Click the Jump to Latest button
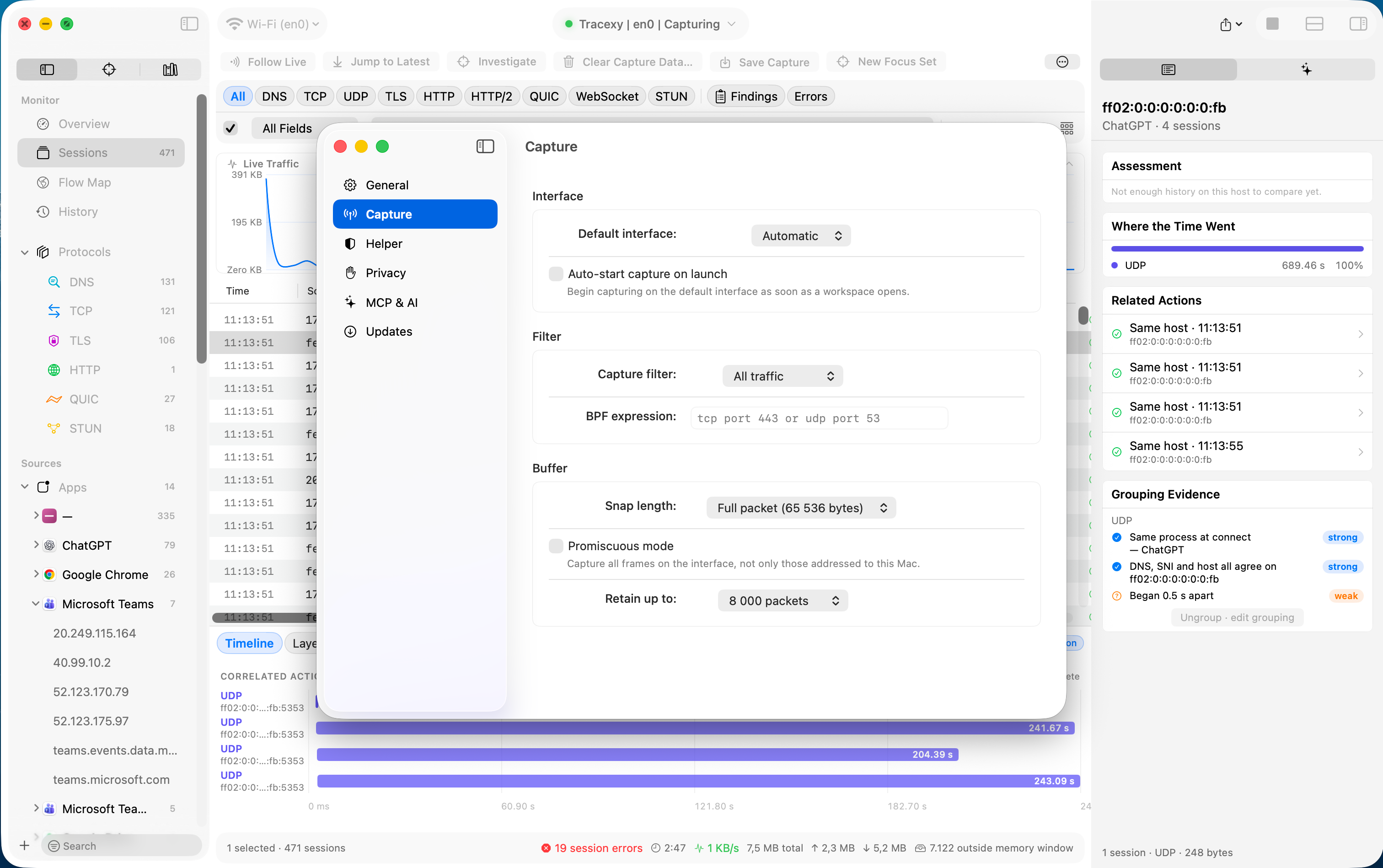Viewport: 1383px width, 868px height. pyautogui.click(x=381, y=62)
